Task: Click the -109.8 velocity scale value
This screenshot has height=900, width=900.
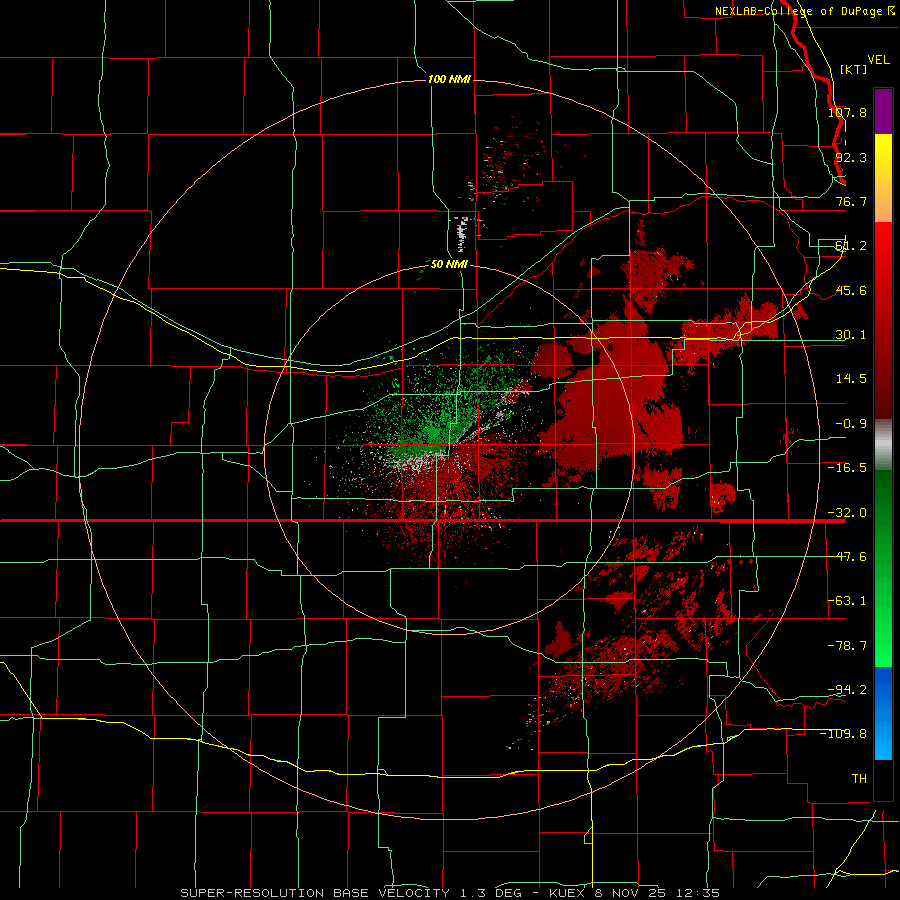Action: (x=843, y=734)
